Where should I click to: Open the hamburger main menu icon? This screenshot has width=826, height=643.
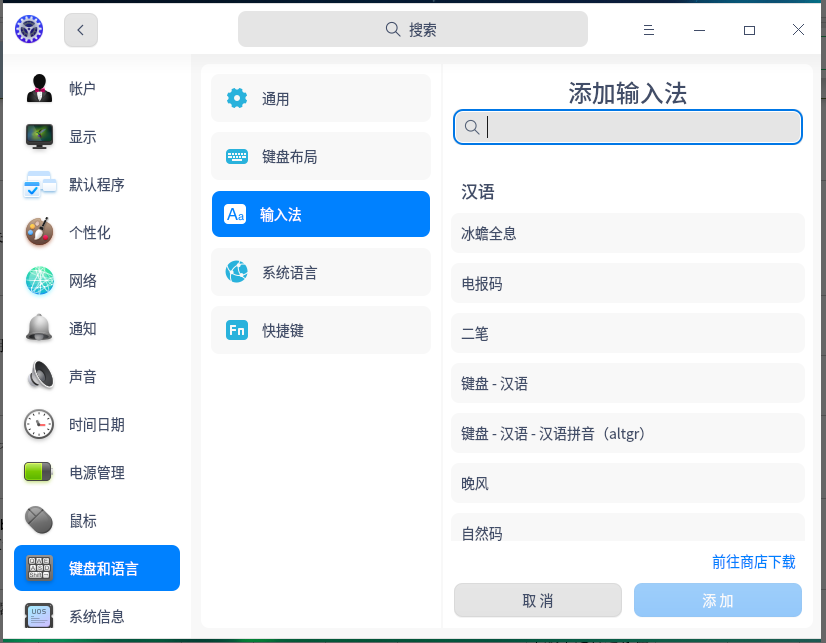[x=649, y=30]
